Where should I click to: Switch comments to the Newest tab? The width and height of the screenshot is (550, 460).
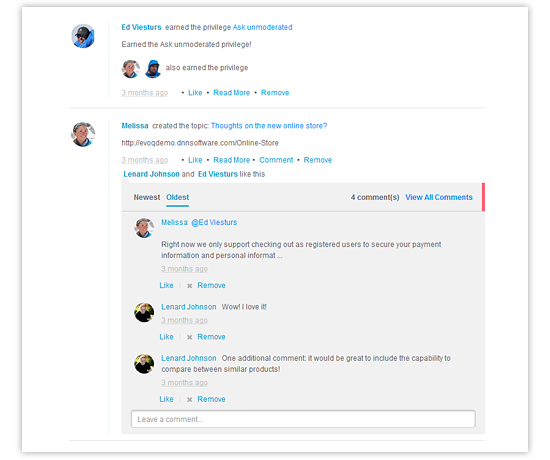coord(147,197)
